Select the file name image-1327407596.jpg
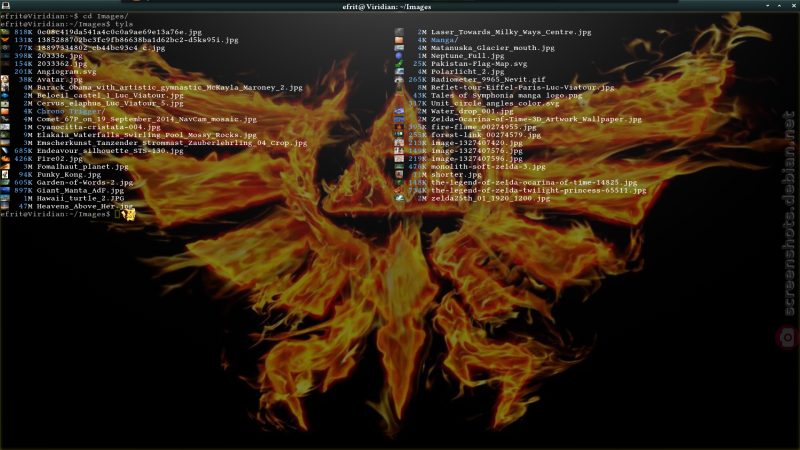The height and width of the screenshot is (450, 800). (477, 159)
